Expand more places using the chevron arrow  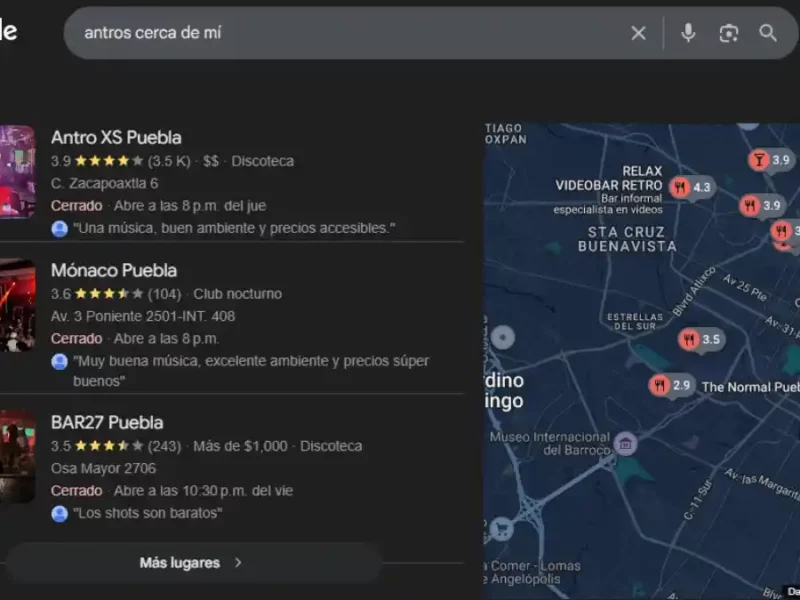(238, 563)
